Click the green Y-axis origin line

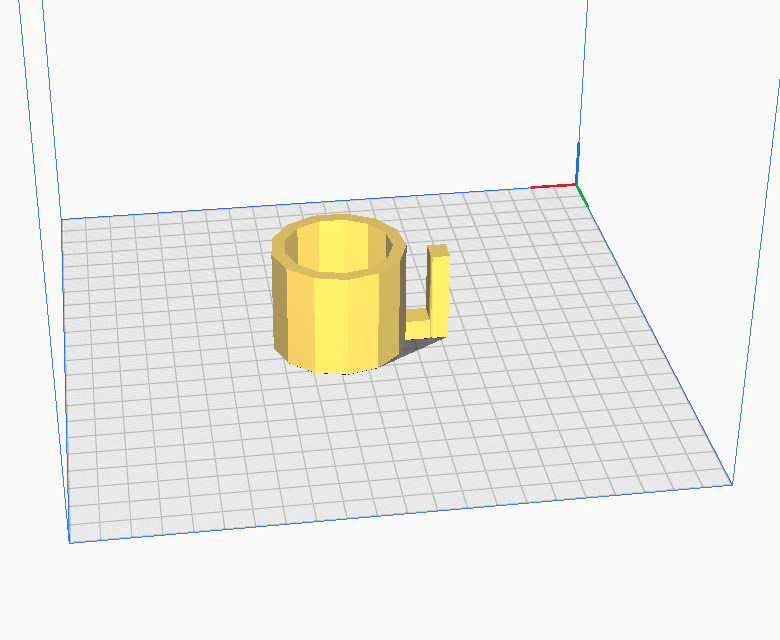(x=583, y=195)
